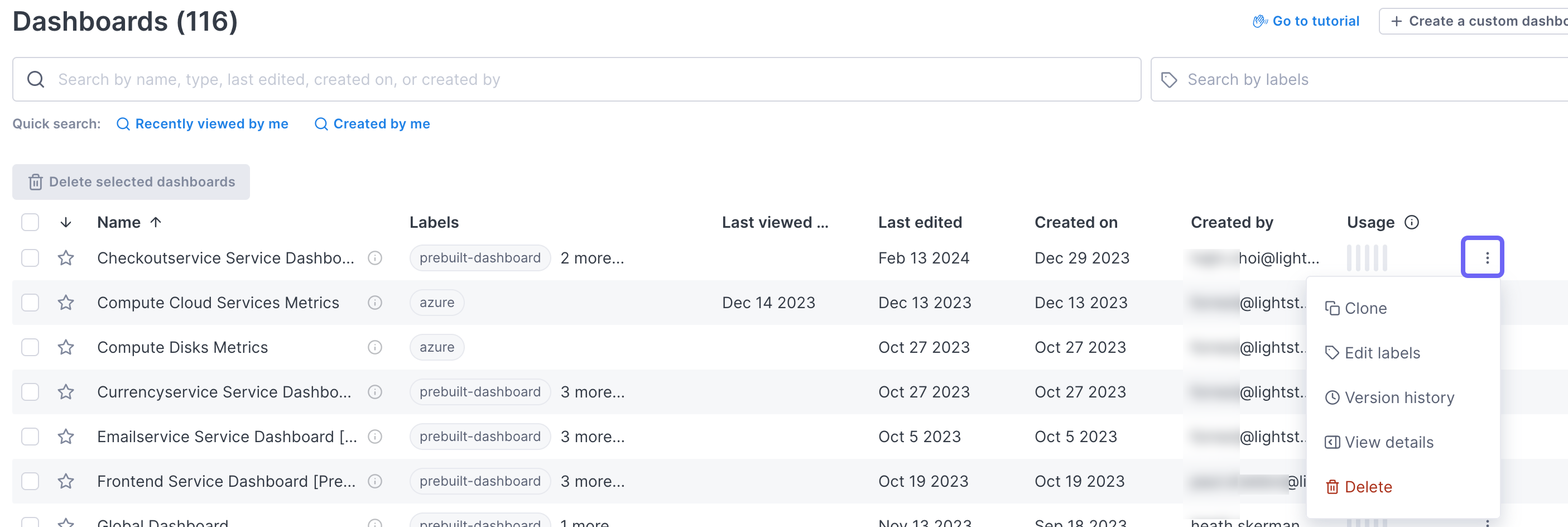This screenshot has height=527, width=1568.
Task: Open the three-dot menu for Checkoutservice row
Action: pyautogui.click(x=1482, y=258)
